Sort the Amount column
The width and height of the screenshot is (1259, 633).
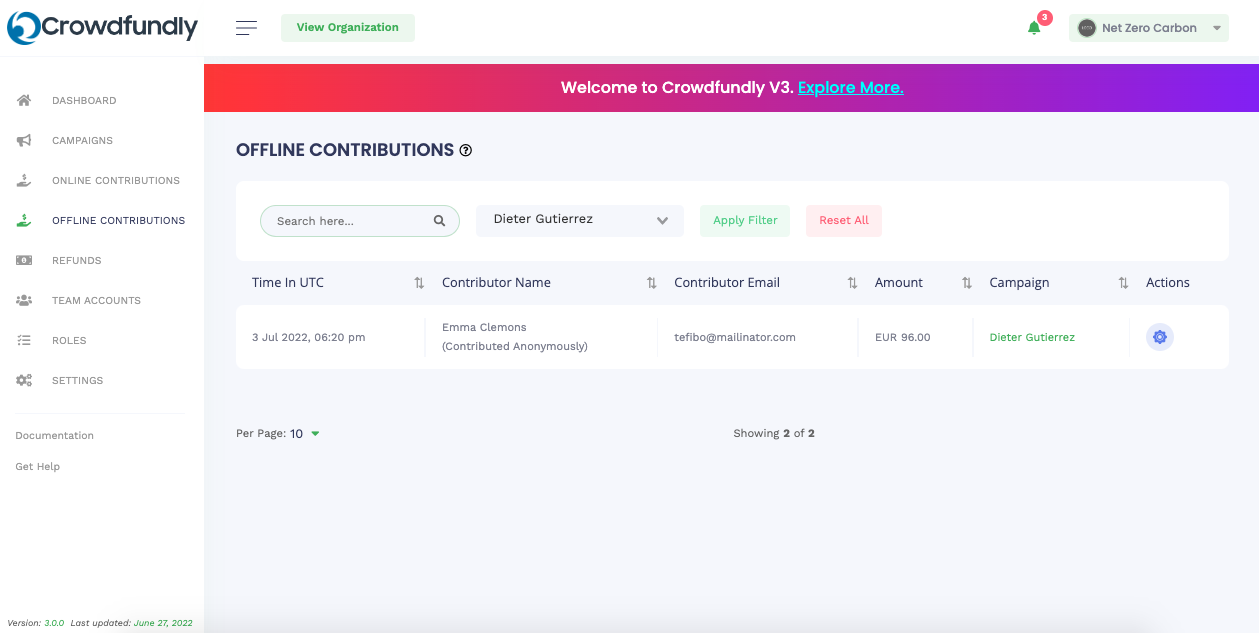966,283
